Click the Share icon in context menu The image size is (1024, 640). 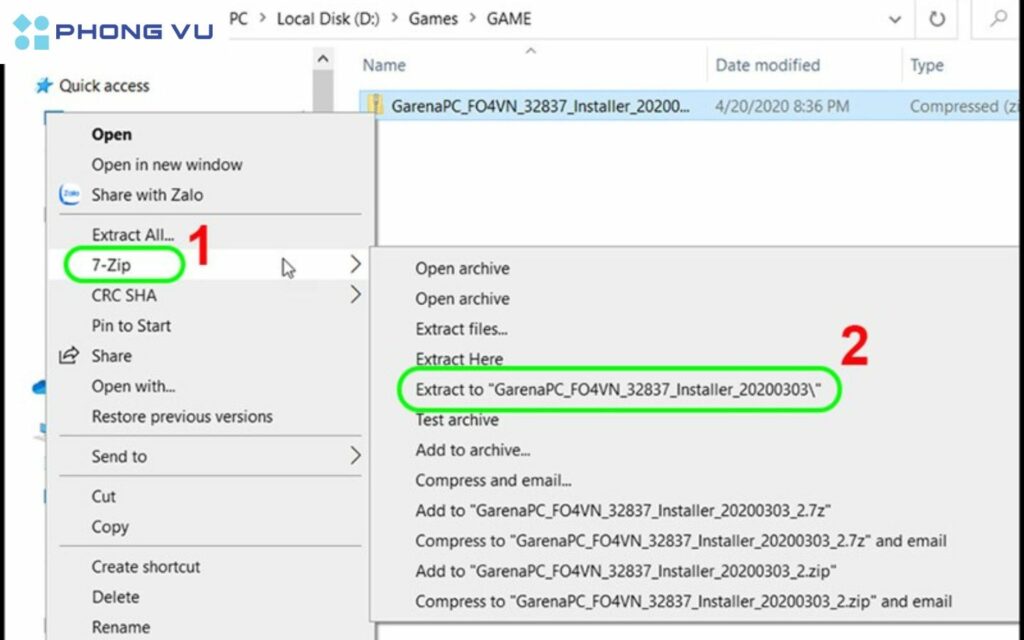coord(69,356)
